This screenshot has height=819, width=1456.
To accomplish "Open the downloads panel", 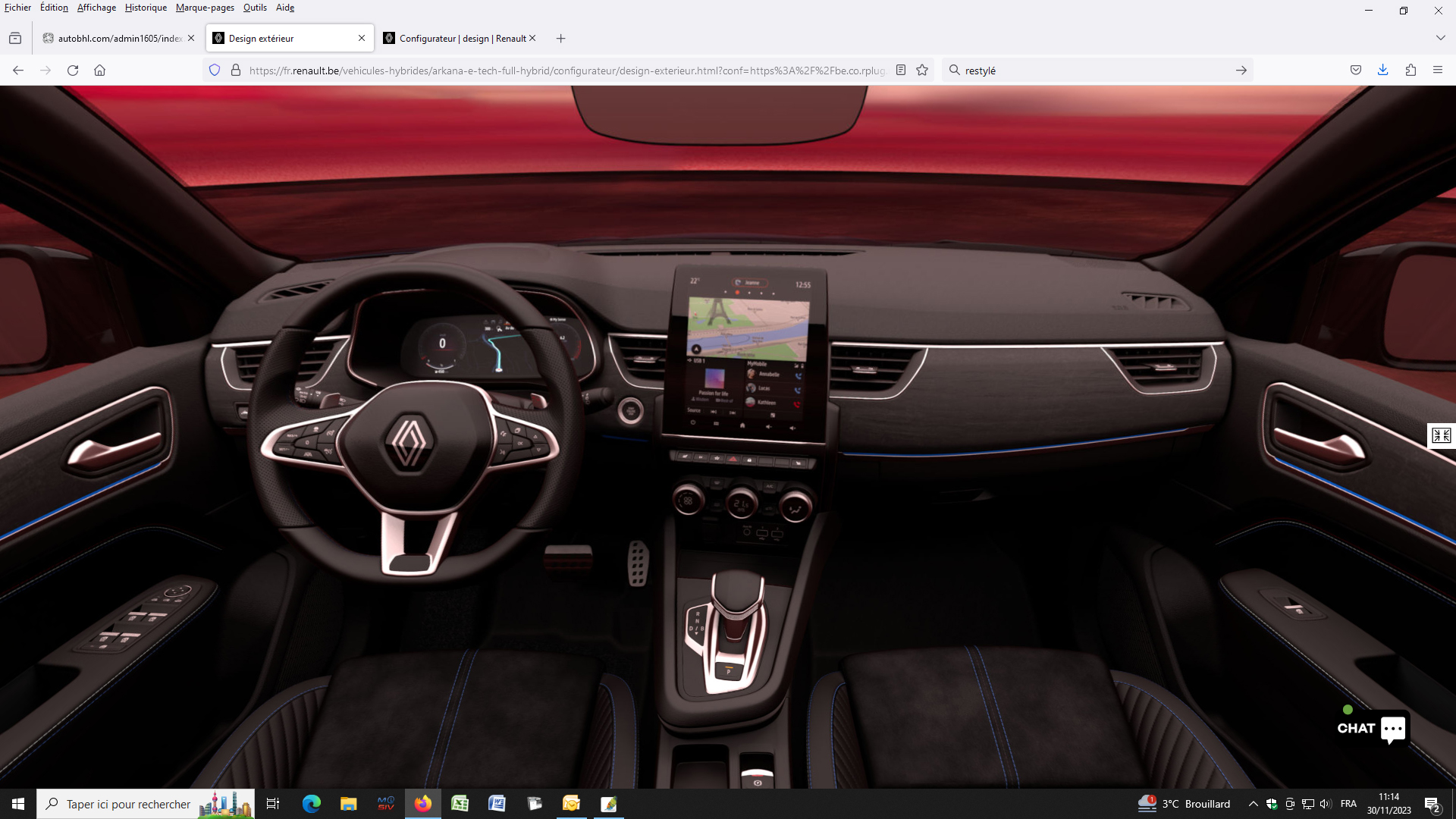I will [x=1383, y=70].
